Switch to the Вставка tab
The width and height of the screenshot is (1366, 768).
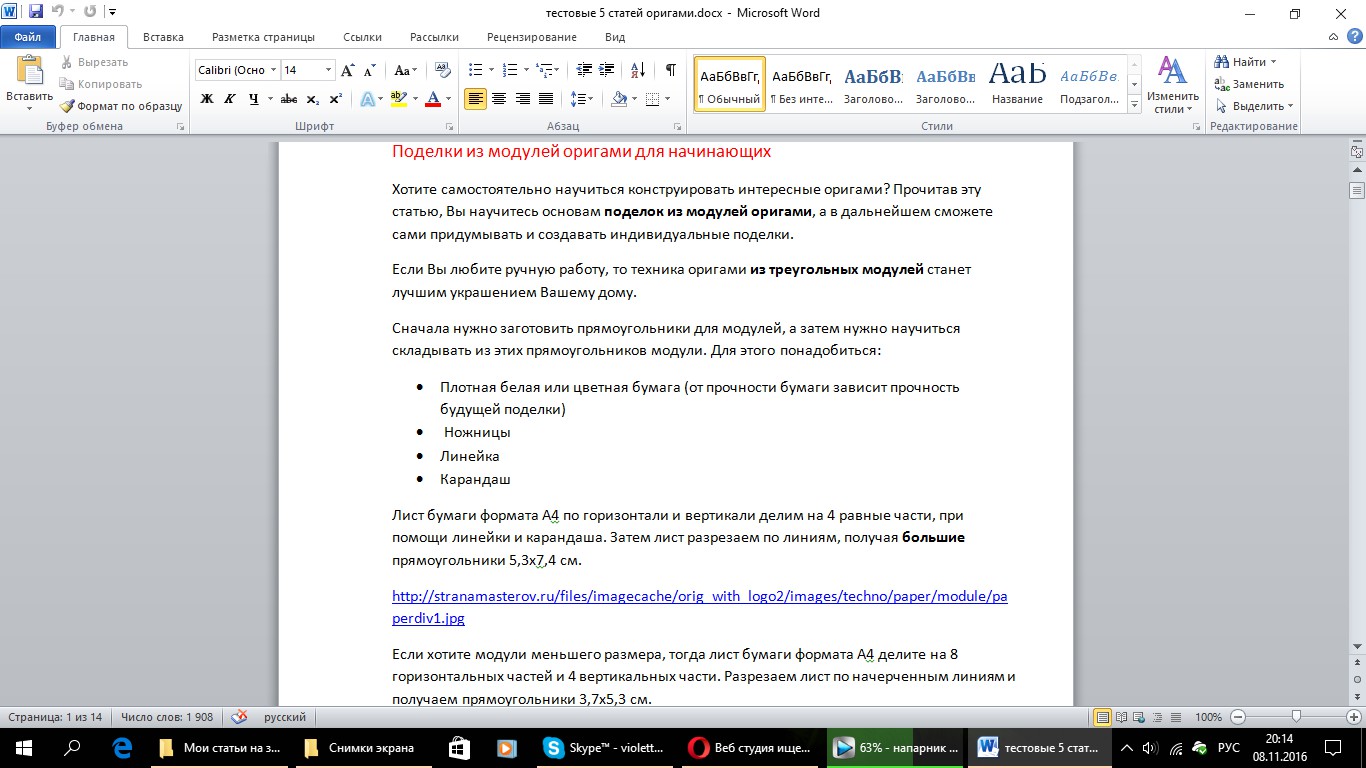pyautogui.click(x=163, y=37)
